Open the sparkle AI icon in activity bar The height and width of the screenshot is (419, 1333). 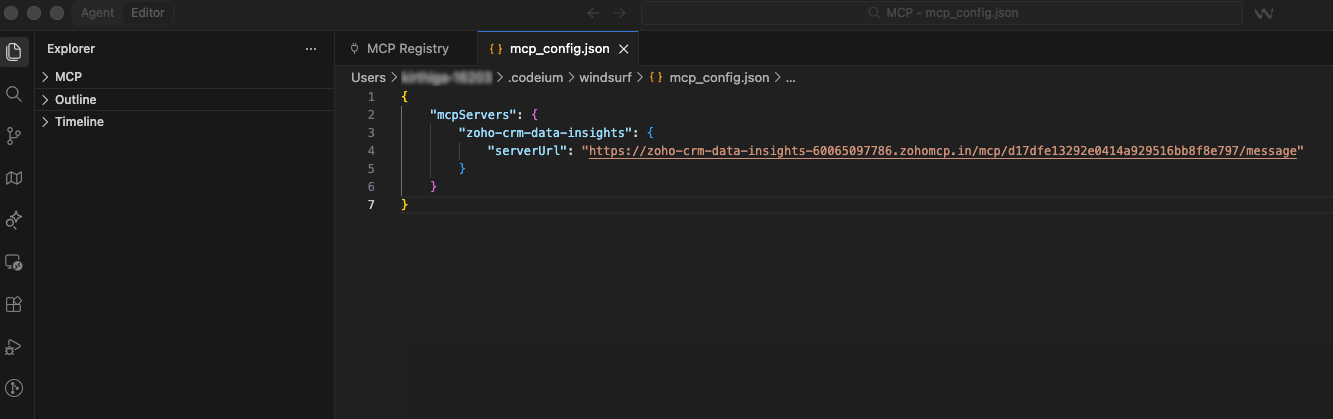(x=14, y=220)
